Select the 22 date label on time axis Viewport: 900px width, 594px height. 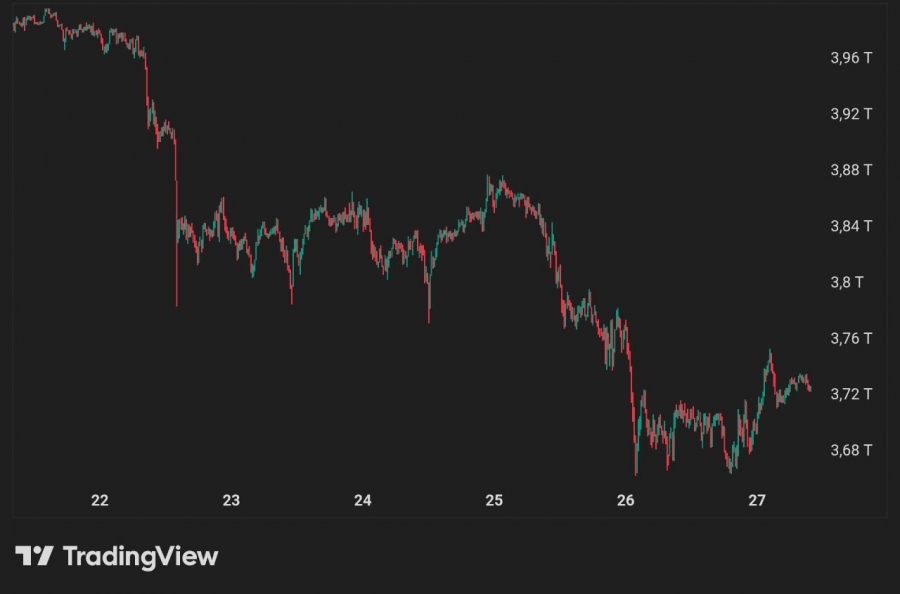(x=99, y=500)
